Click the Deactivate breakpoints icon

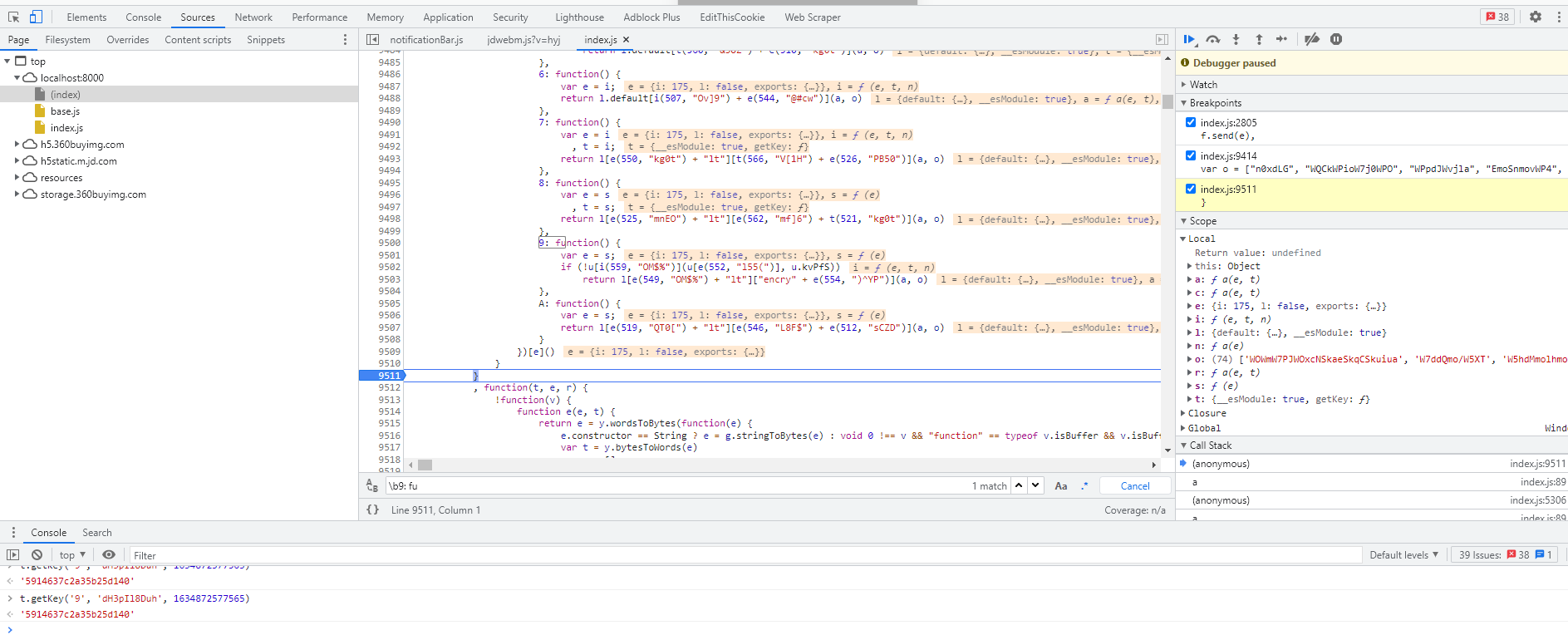(1312, 39)
